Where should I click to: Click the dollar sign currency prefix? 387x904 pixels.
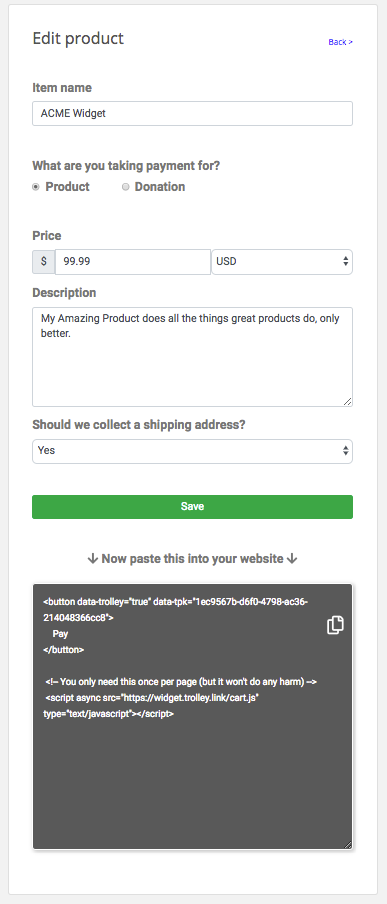point(44,261)
